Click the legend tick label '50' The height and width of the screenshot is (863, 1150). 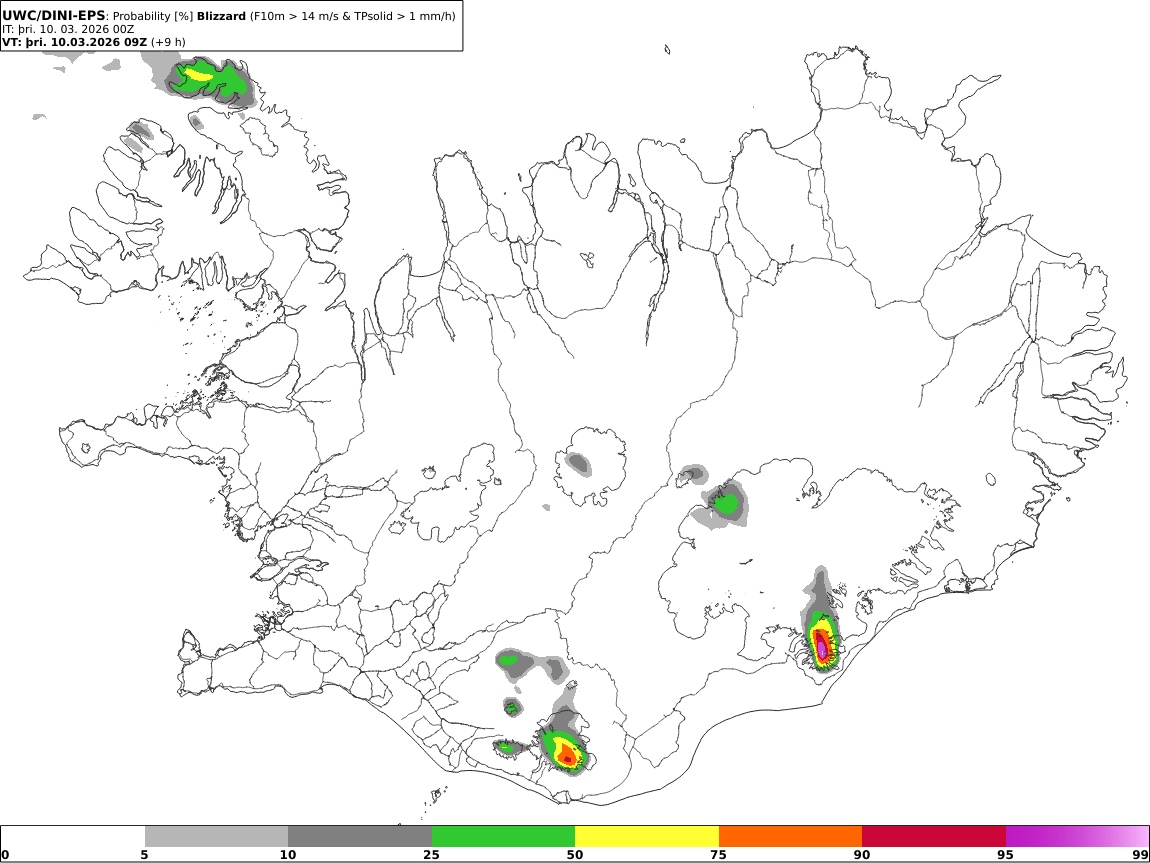[575, 855]
